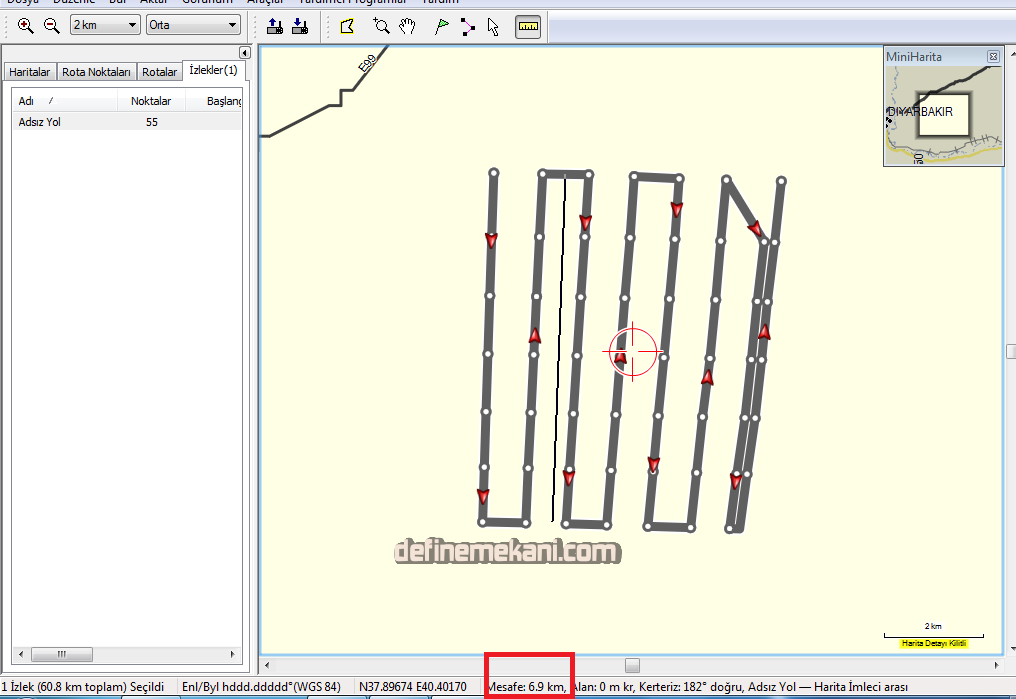Click the zoom out magnifier icon

pos(51,26)
